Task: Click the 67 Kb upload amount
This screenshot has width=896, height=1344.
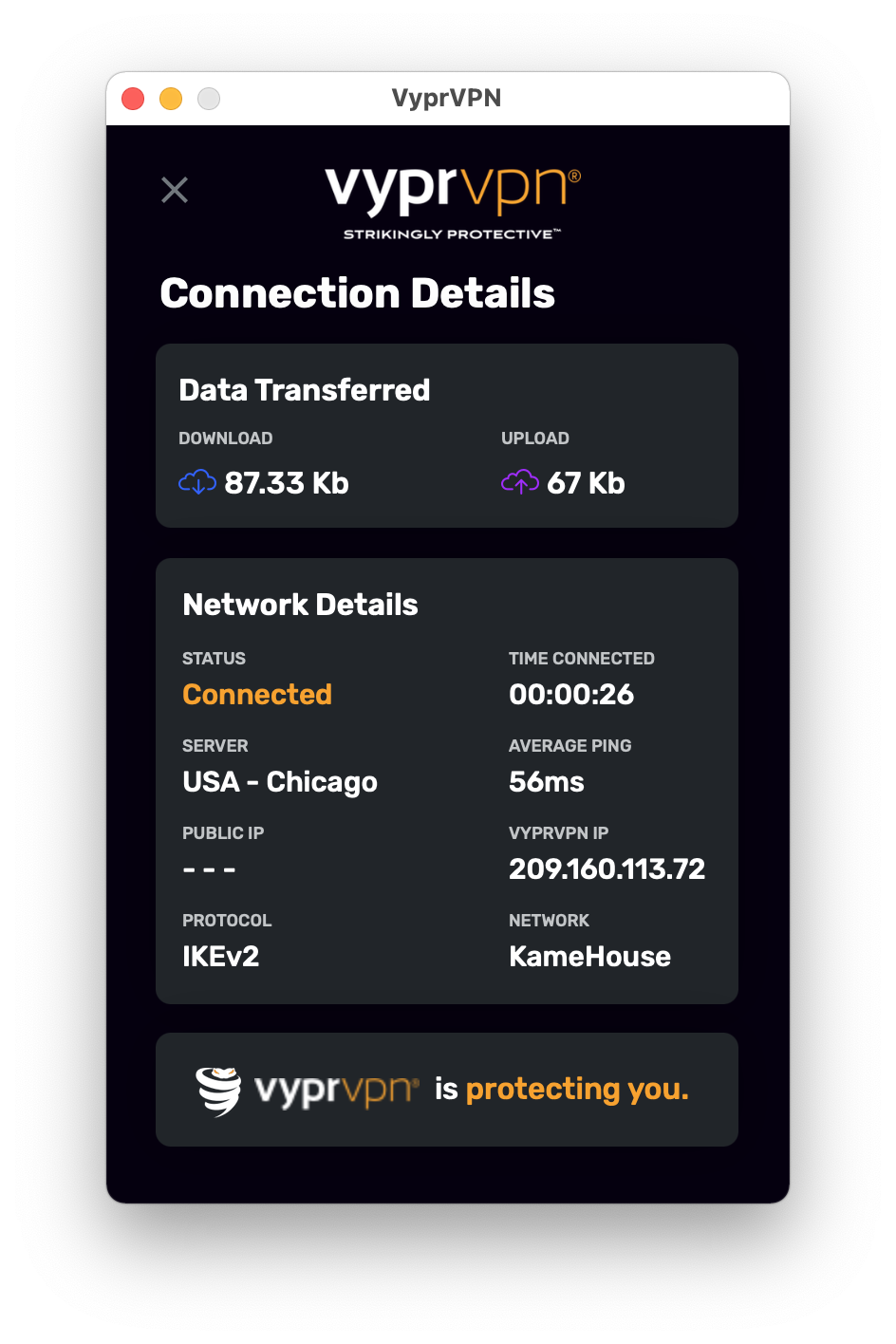Action: [586, 483]
